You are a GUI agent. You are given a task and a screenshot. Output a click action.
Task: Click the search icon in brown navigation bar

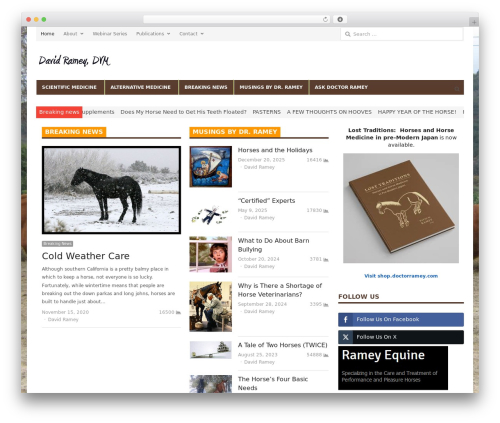[457, 89]
